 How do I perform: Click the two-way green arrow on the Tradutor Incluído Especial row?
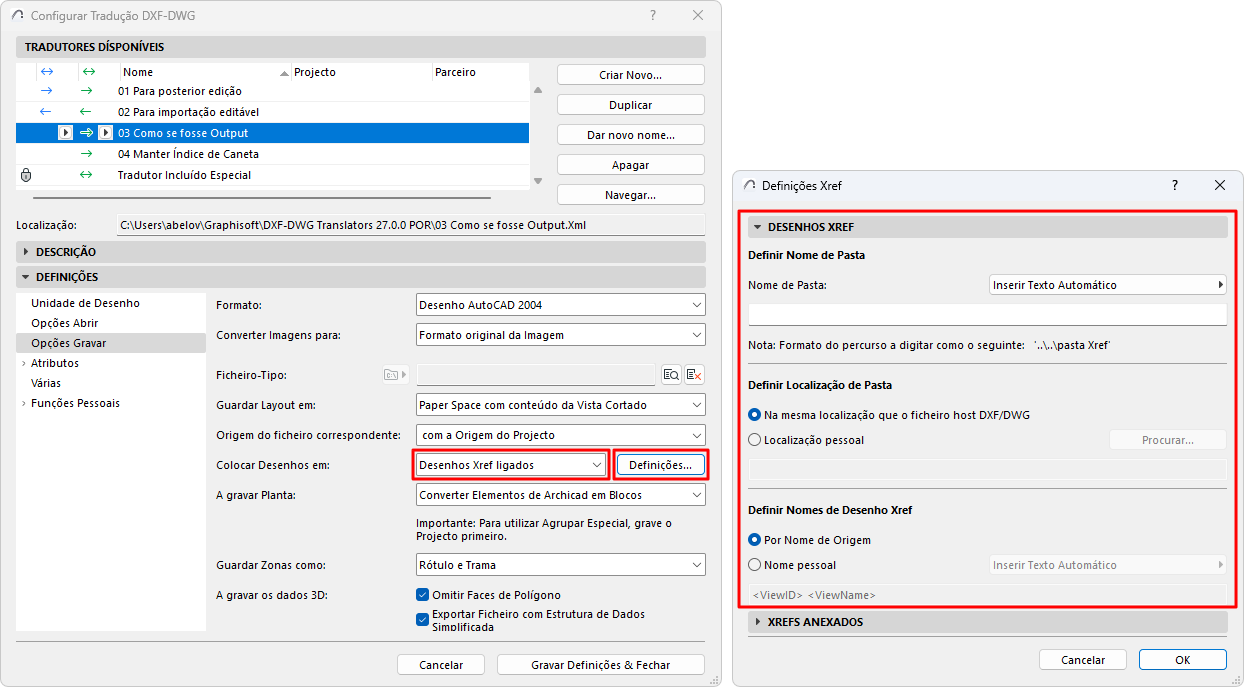coord(86,175)
